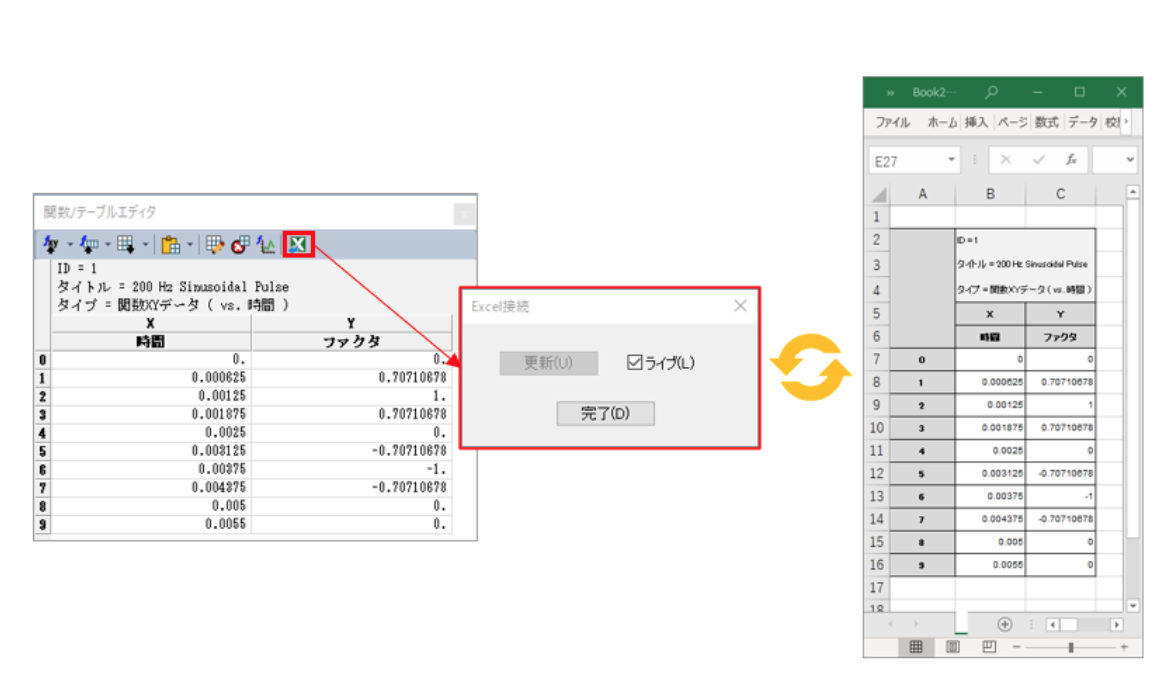
Task: Open the dropdown arrow beside the XY function icon
Action: point(70,245)
